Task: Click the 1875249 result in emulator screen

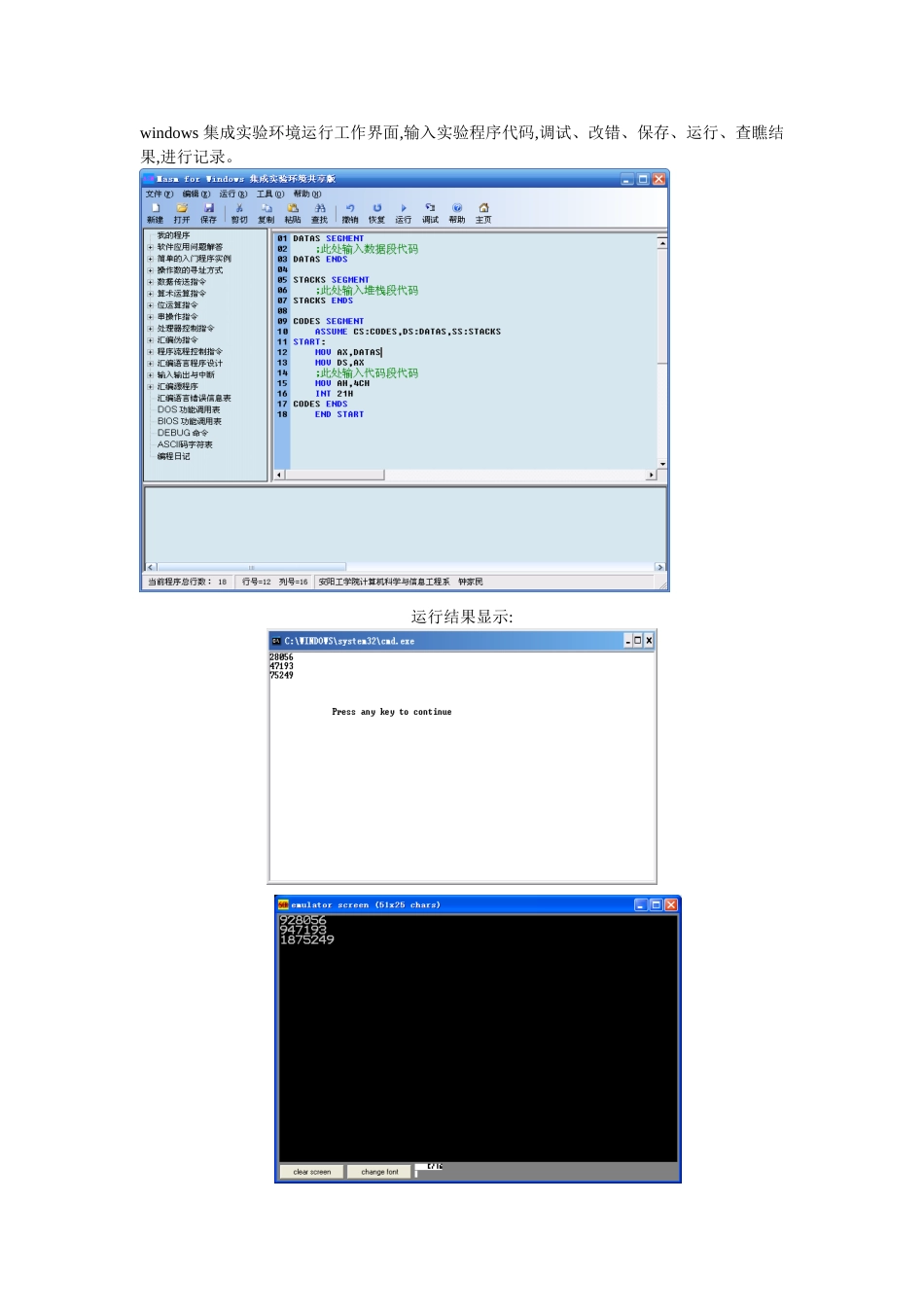Action: [307, 940]
